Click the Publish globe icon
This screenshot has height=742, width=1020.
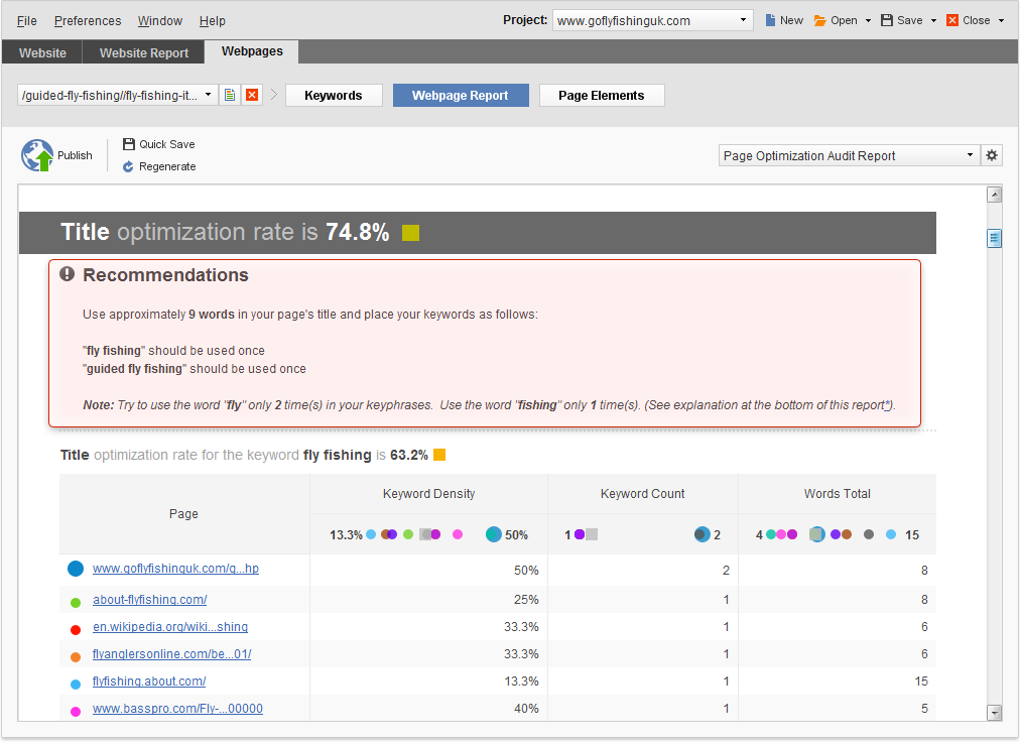coord(38,154)
